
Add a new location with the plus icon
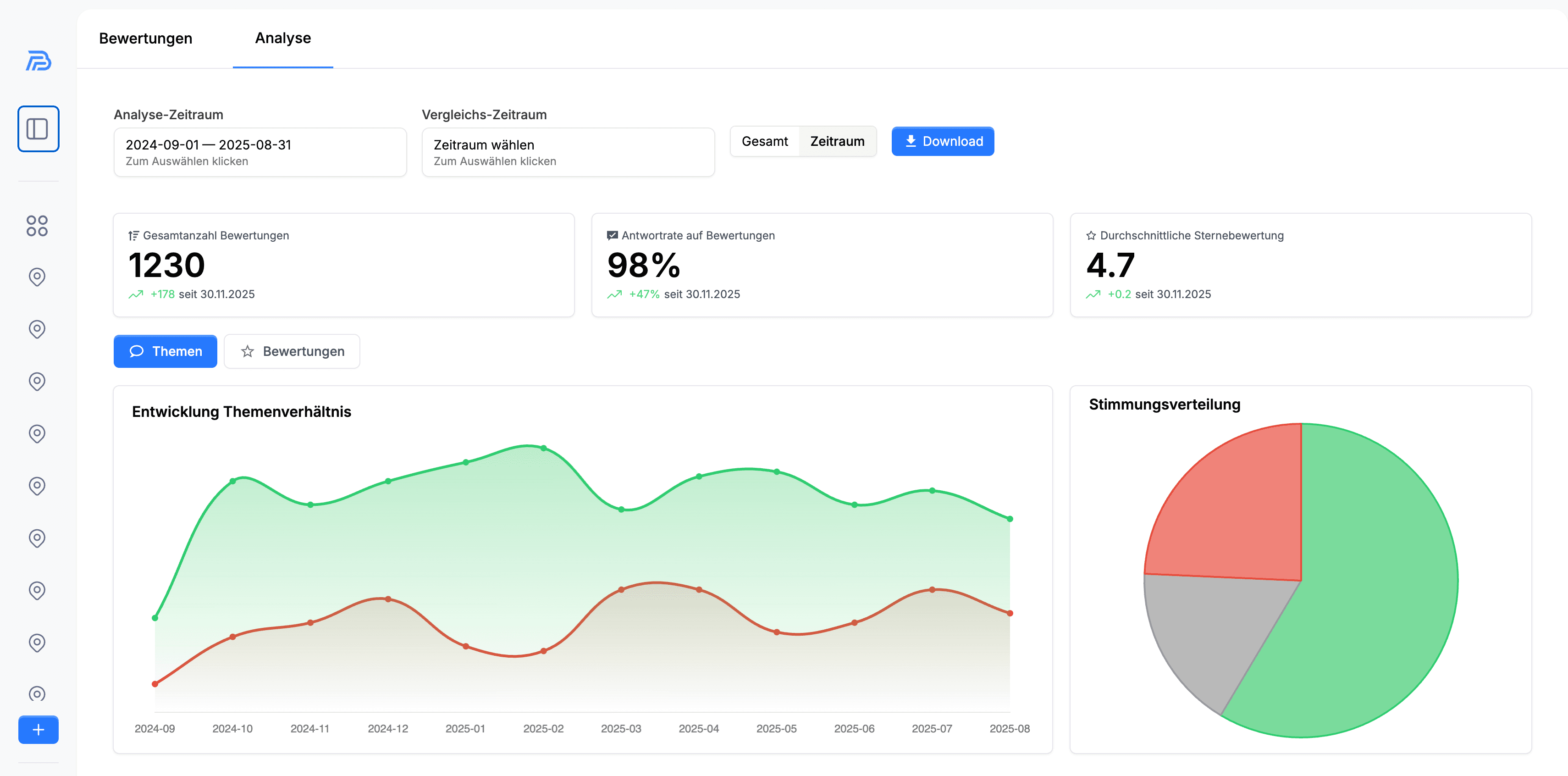pyautogui.click(x=38, y=730)
